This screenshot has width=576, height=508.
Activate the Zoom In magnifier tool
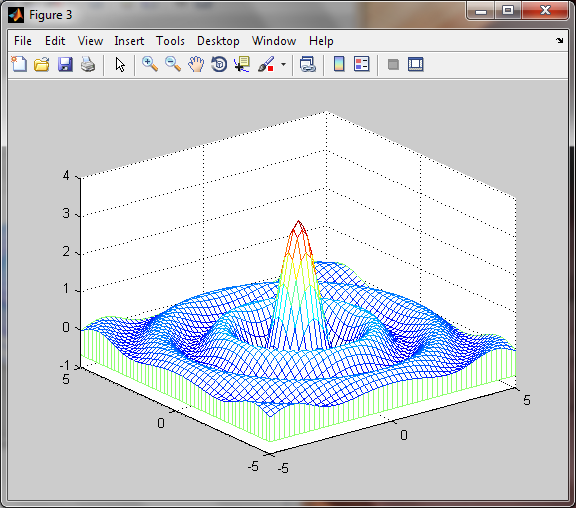point(150,64)
